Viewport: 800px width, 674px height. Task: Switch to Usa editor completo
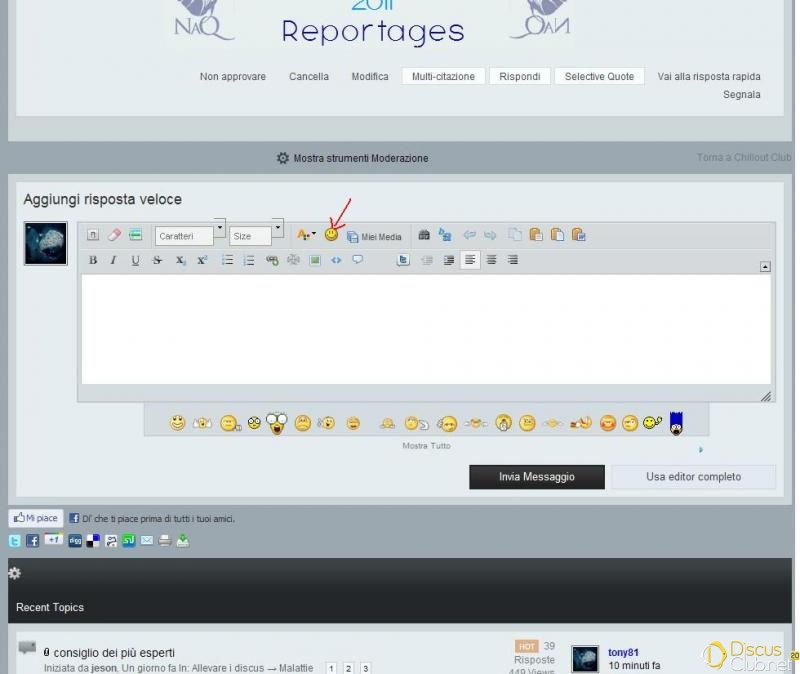693,477
